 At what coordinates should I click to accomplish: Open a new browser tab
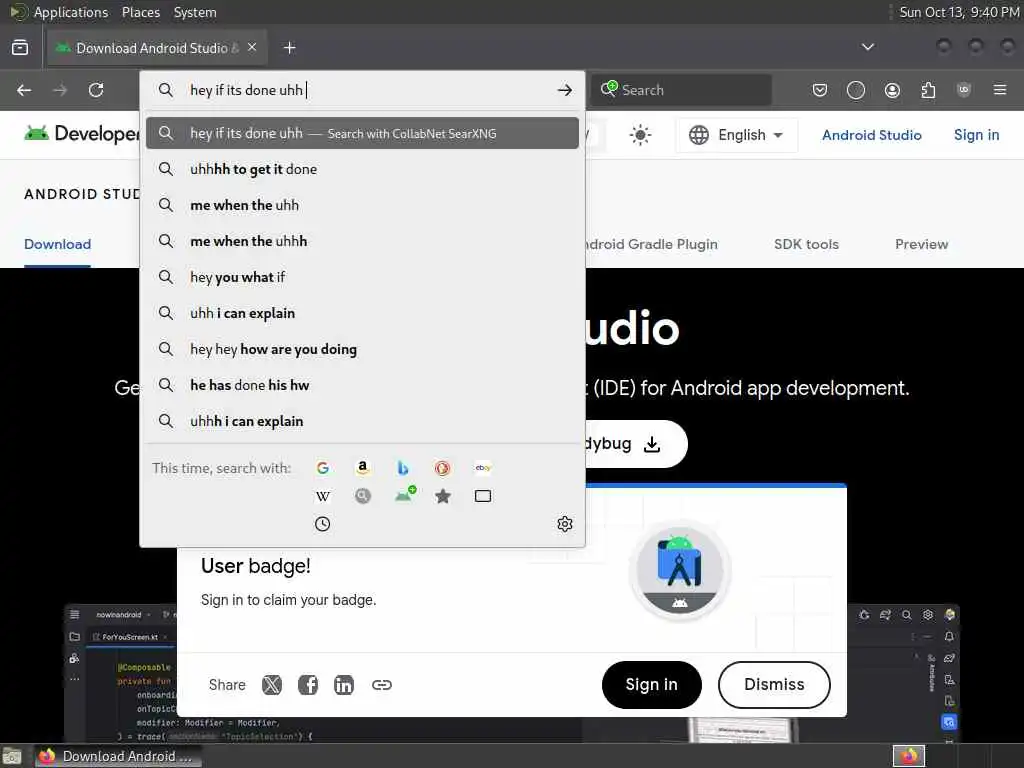tap(290, 48)
